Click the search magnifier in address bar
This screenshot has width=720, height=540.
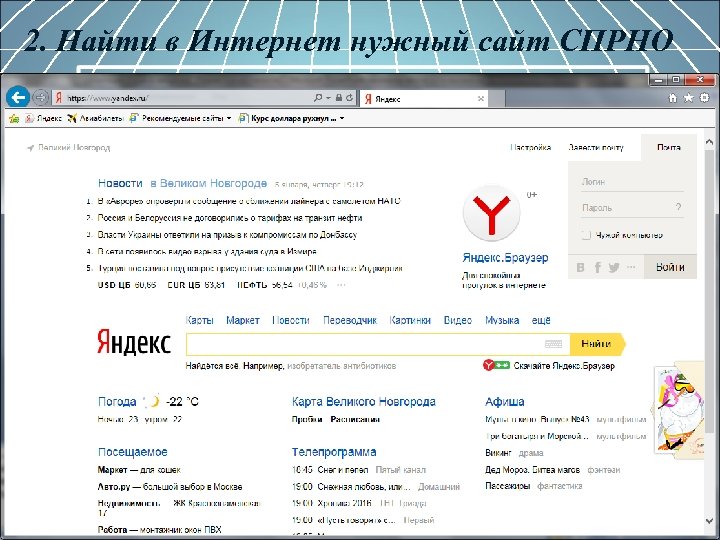click(318, 98)
